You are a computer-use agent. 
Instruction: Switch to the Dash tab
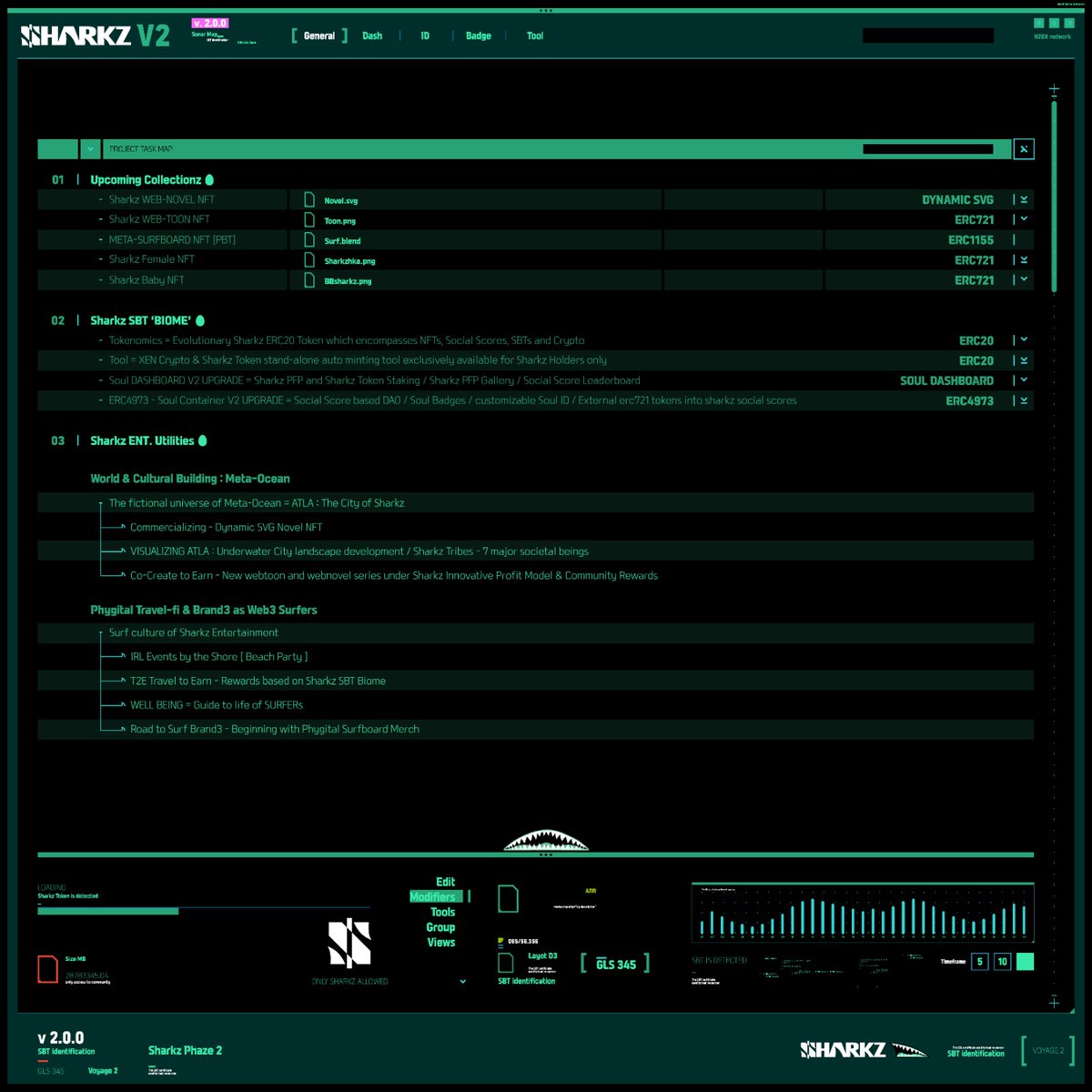pos(372,35)
